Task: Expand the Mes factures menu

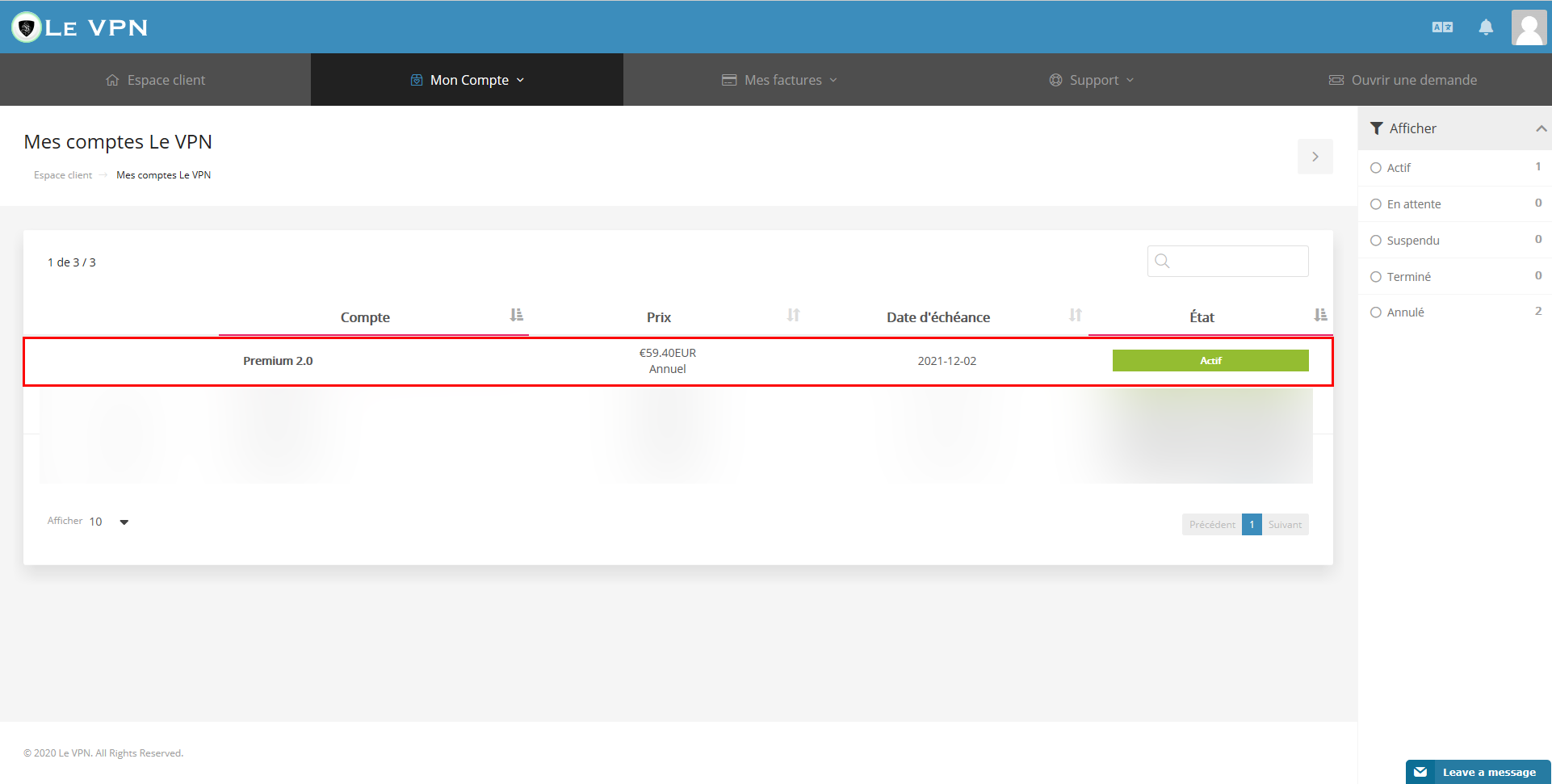Action: [x=779, y=80]
